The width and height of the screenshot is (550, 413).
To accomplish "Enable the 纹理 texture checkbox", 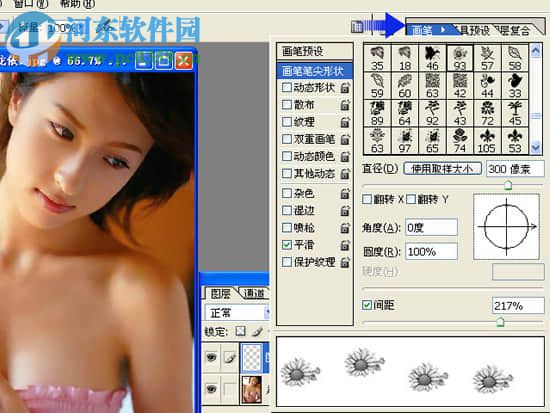I will 287,122.
